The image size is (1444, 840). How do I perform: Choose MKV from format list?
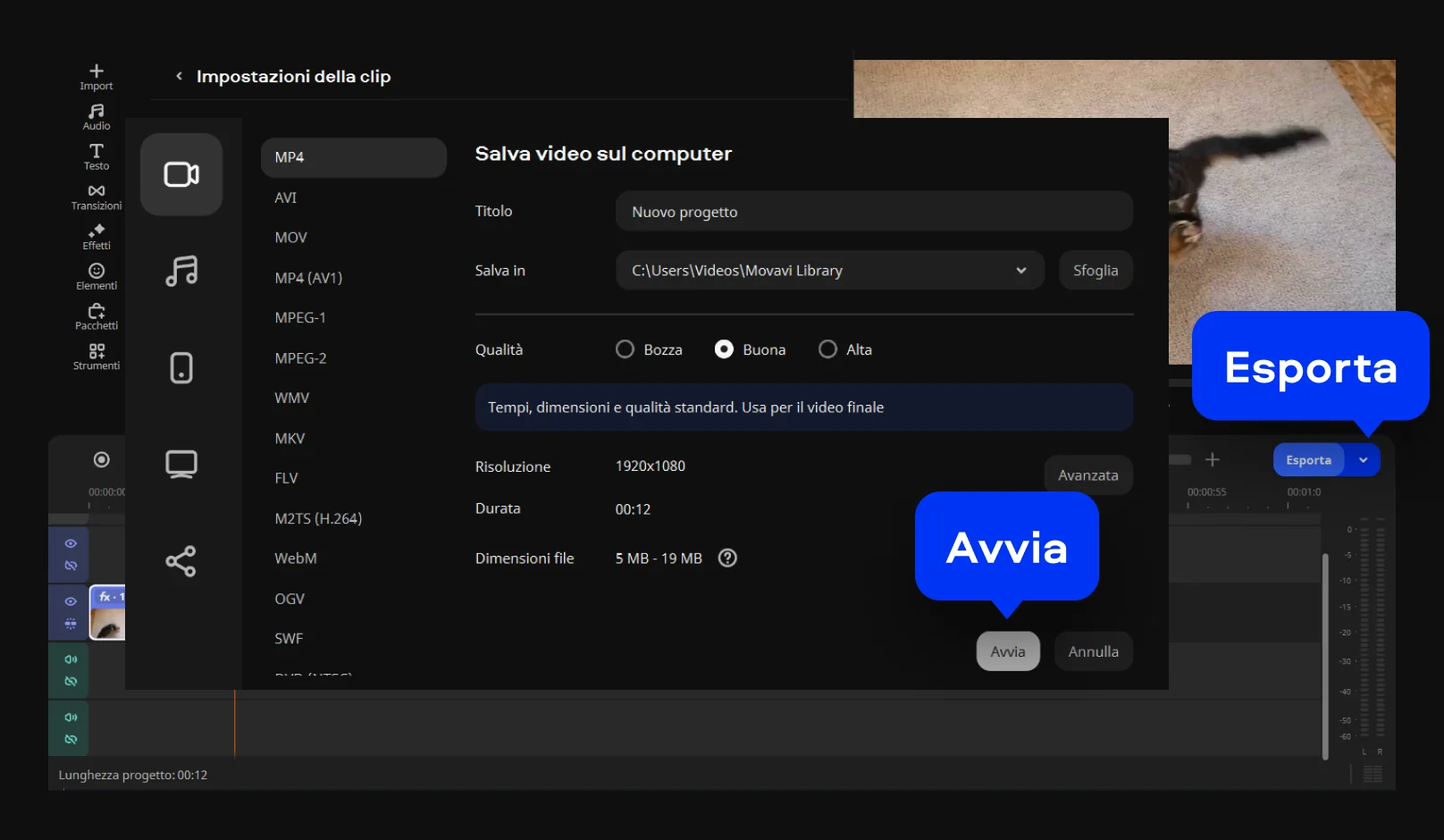[x=290, y=439]
